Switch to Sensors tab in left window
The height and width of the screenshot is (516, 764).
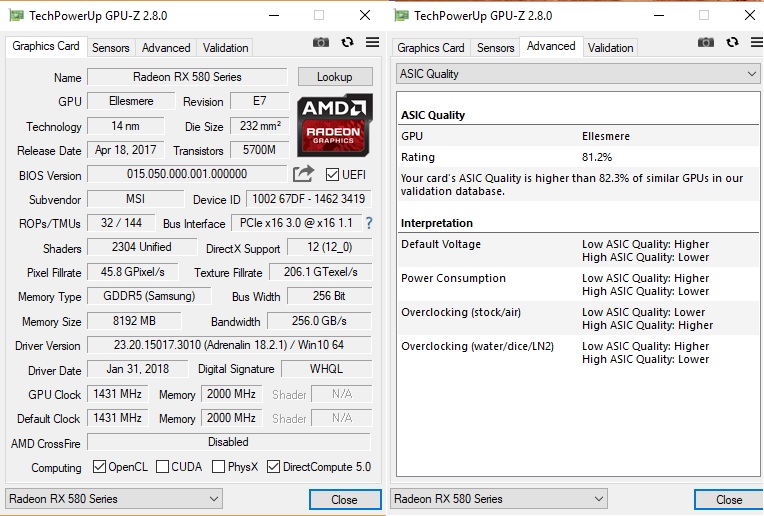click(110, 48)
